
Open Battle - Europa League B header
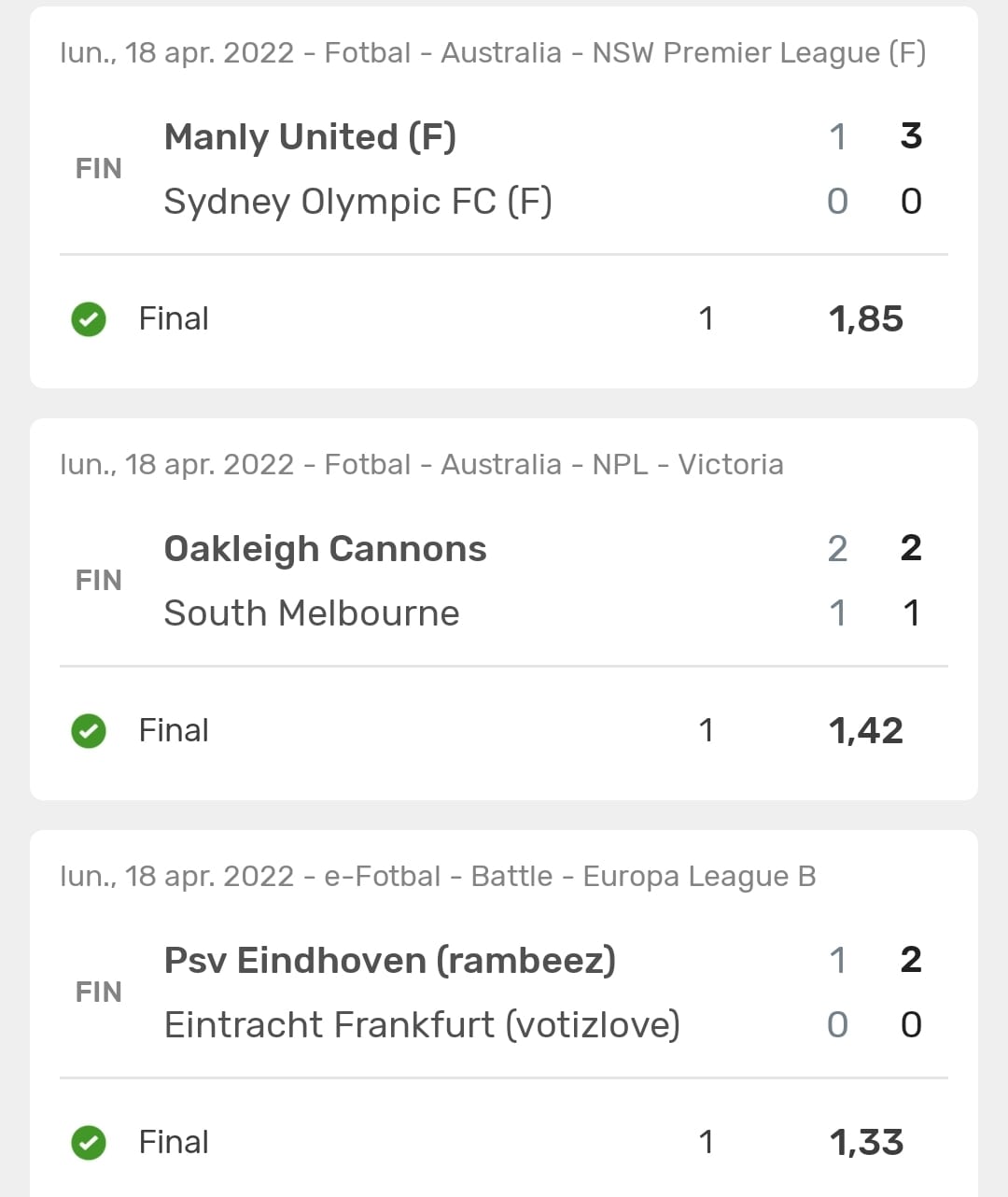tap(438, 877)
